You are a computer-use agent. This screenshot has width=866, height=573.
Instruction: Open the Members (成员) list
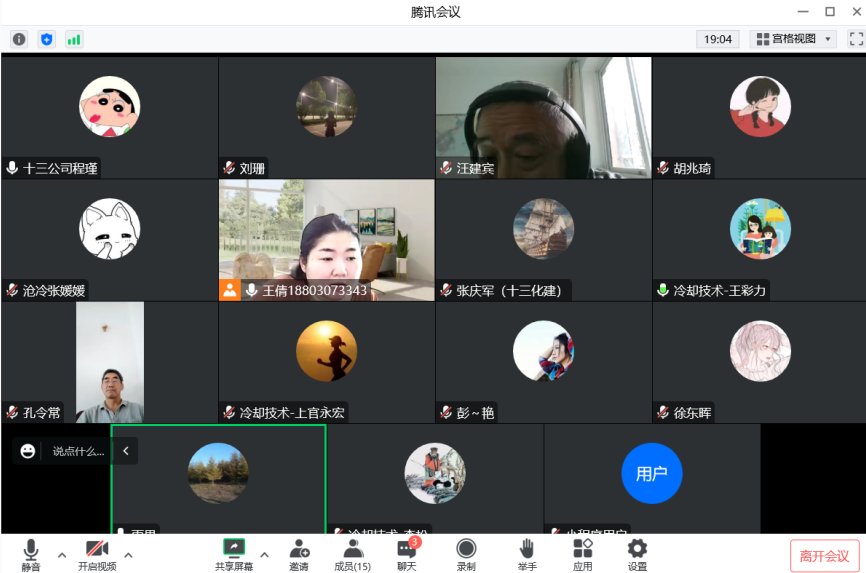click(352, 554)
